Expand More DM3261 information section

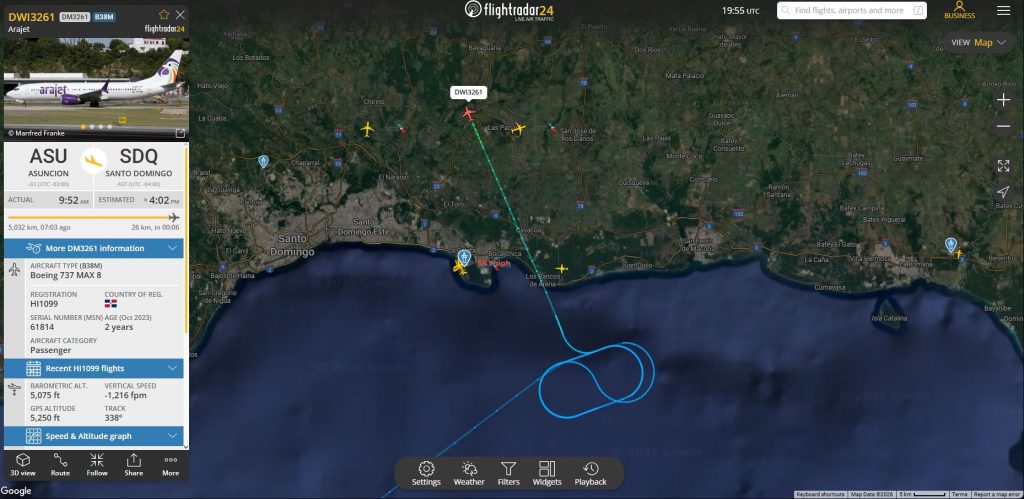[x=94, y=248]
